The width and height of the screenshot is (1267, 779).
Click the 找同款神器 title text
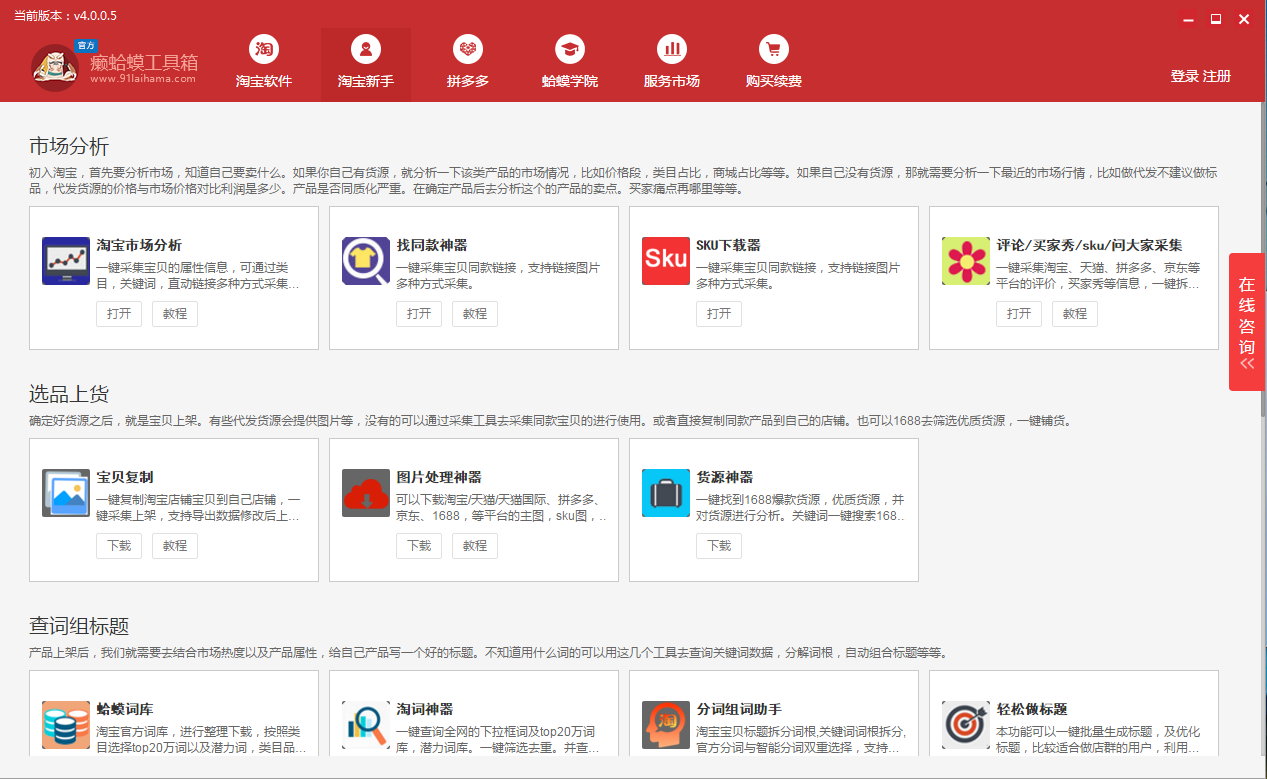[432, 245]
